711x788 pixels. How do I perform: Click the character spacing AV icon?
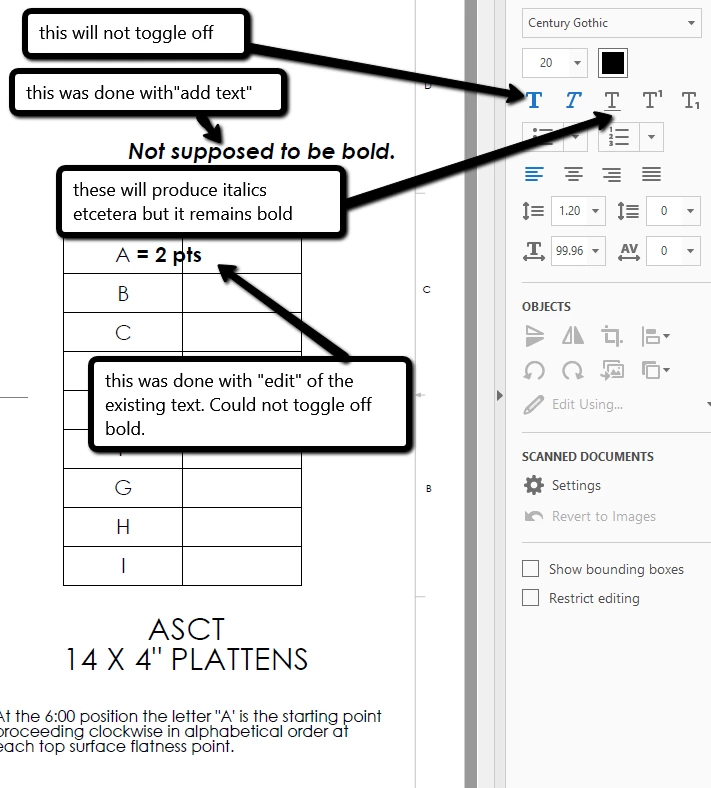pyautogui.click(x=629, y=251)
